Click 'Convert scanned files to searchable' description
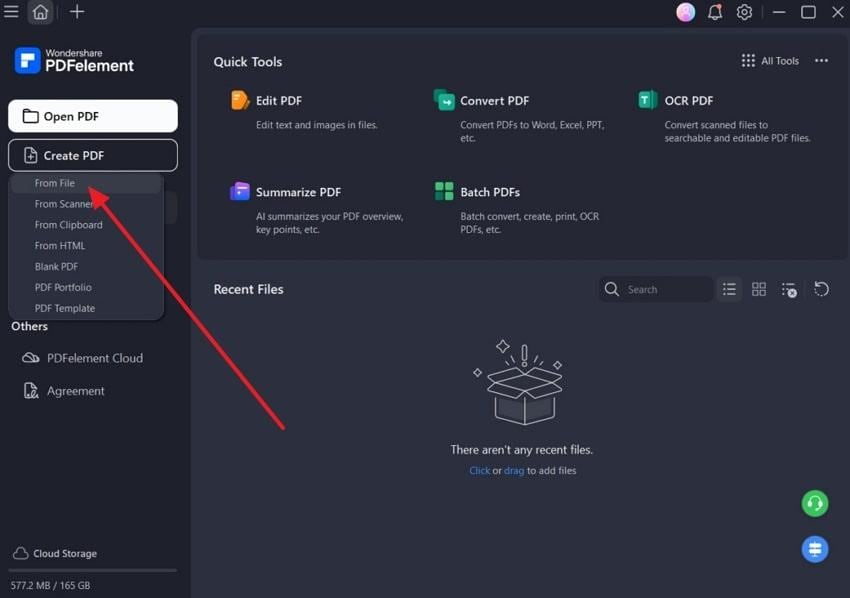Screen dimensions: 850x598 click(x=737, y=131)
